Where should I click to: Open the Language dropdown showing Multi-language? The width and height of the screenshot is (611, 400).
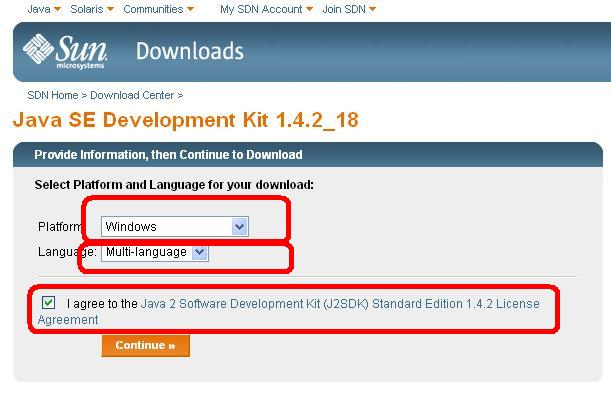[155, 252]
